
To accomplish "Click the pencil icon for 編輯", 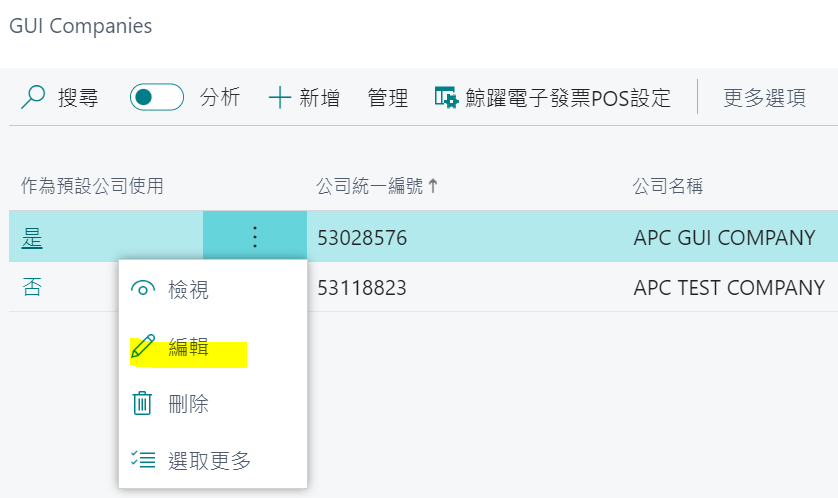I will [143, 346].
